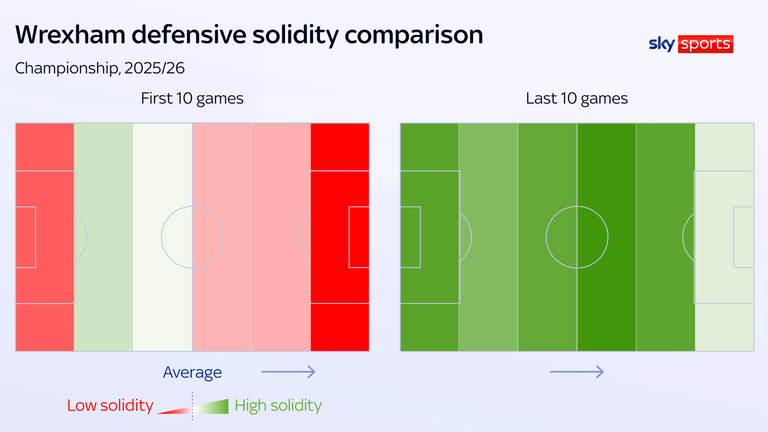Click the "First 10 games" heading

[x=192, y=98]
